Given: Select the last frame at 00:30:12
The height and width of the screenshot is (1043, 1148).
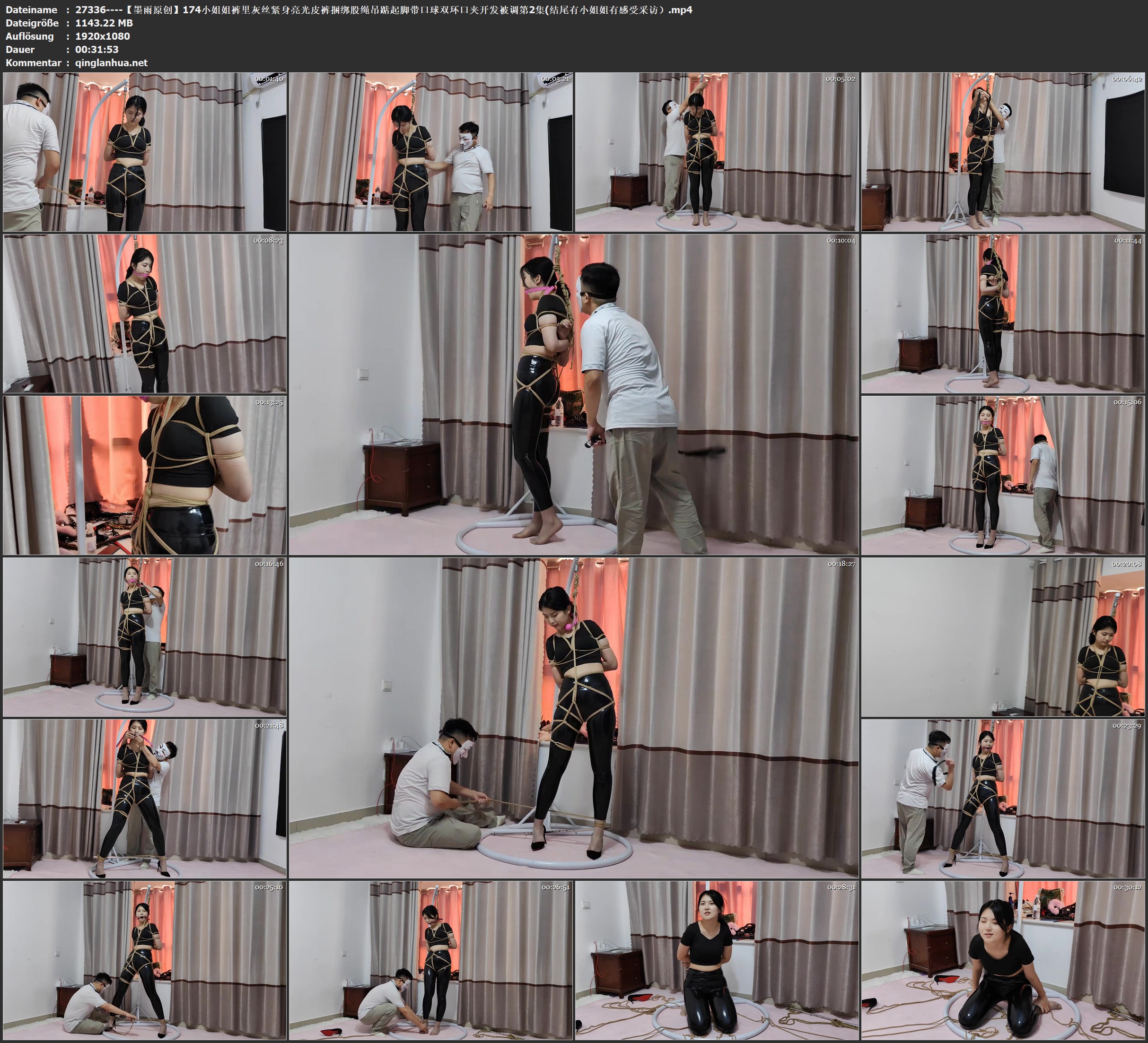Looking at the screenshot, I should [1003, 960].
